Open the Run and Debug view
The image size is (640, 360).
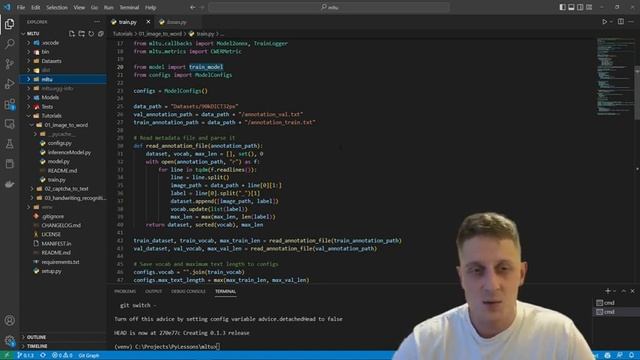(9, 84)
